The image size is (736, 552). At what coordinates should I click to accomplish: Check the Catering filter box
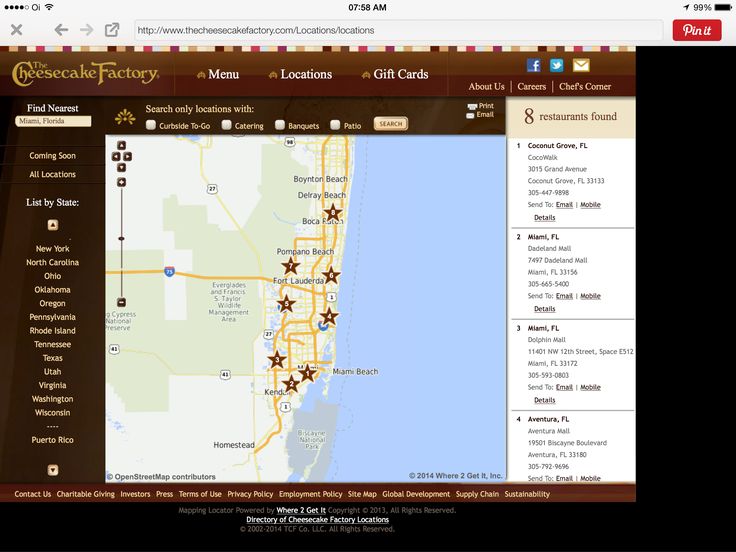coord(227,125)
